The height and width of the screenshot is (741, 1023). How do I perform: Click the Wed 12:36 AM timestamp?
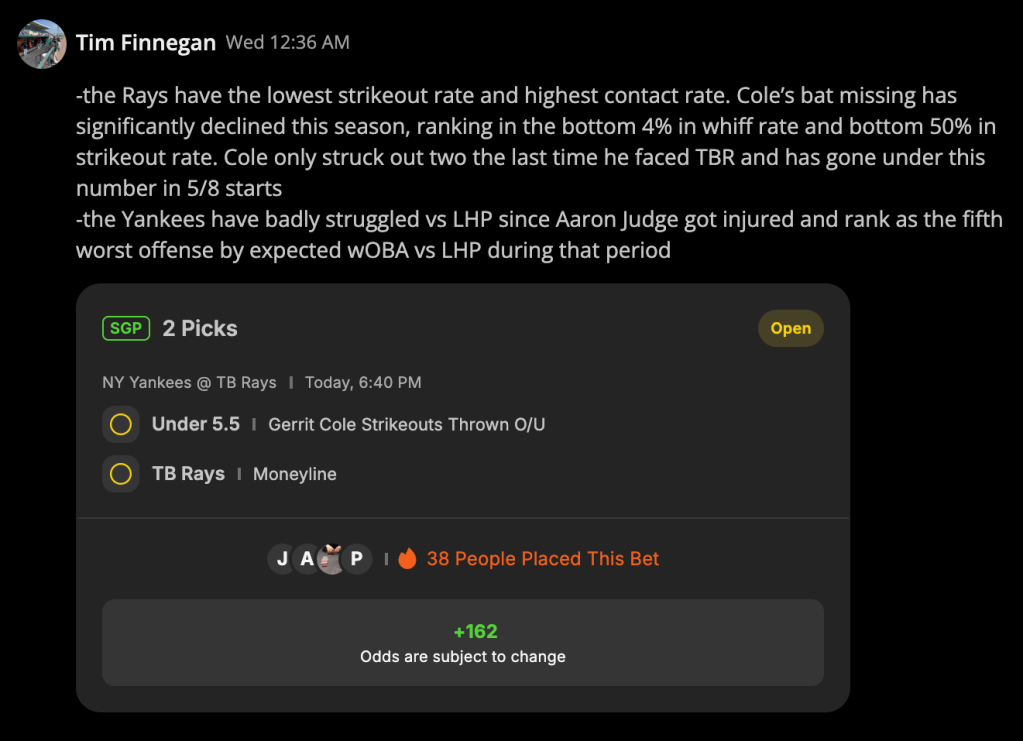[x=288, y=42]
